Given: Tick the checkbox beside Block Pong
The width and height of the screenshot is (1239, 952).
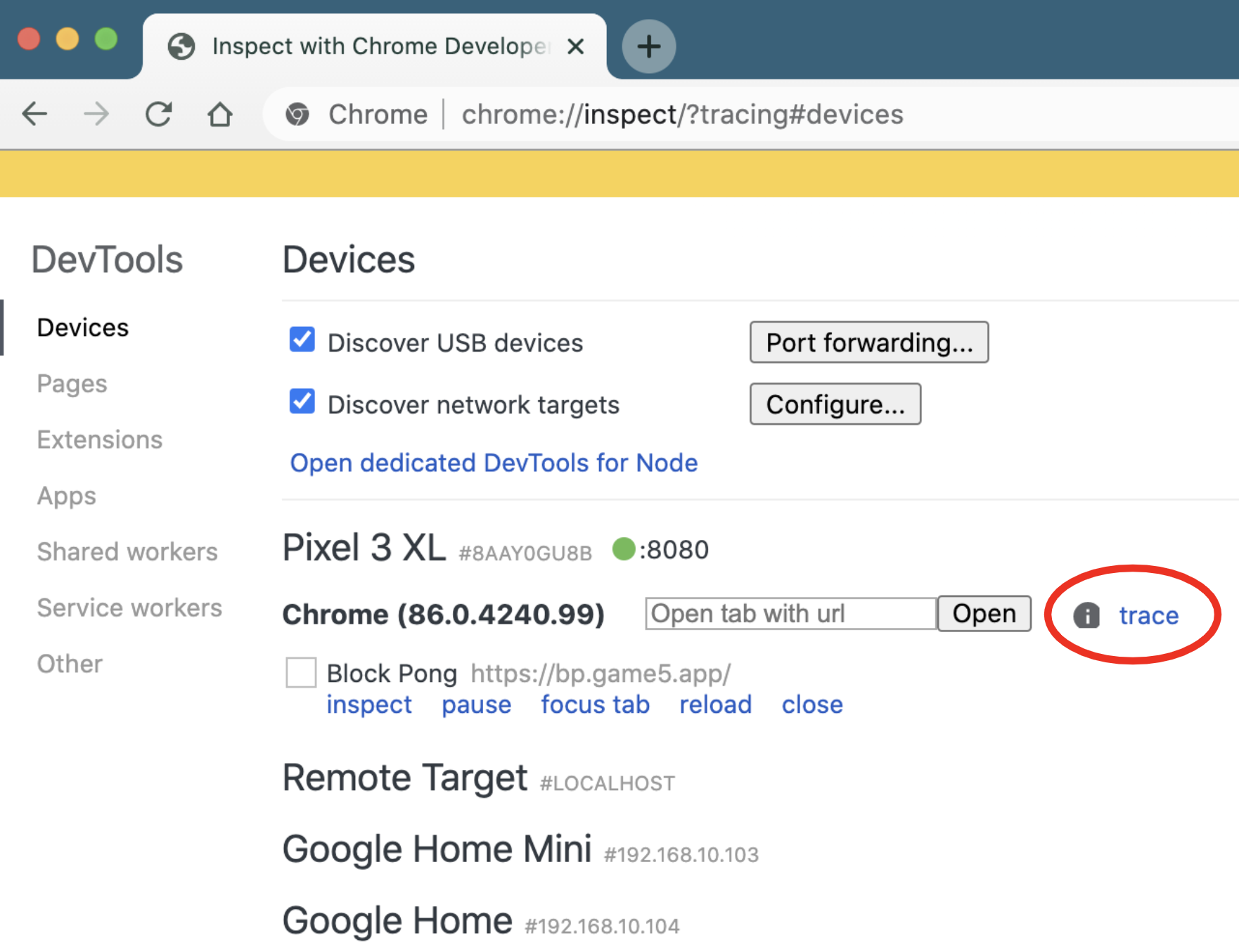Looking at the screenshot, I should (301, 672).
